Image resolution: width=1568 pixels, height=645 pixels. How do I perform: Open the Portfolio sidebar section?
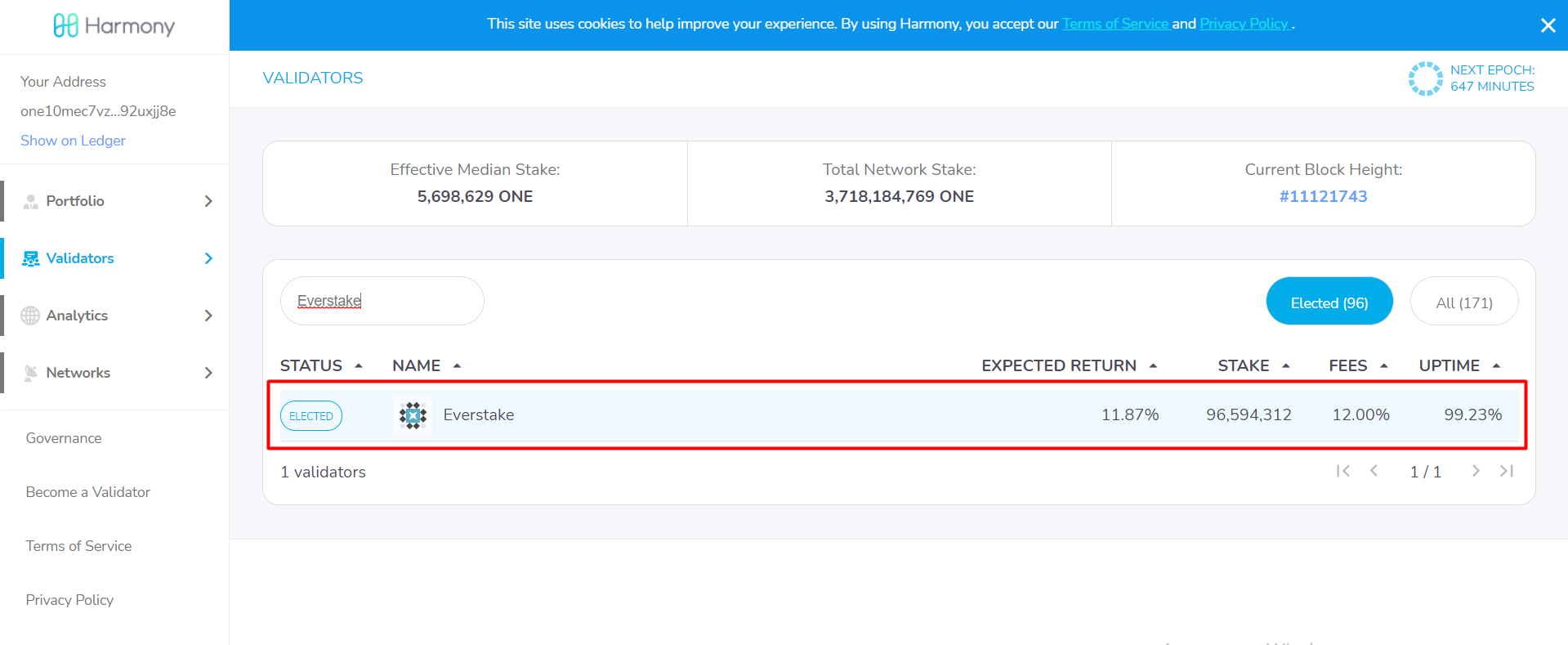(114, 201)
